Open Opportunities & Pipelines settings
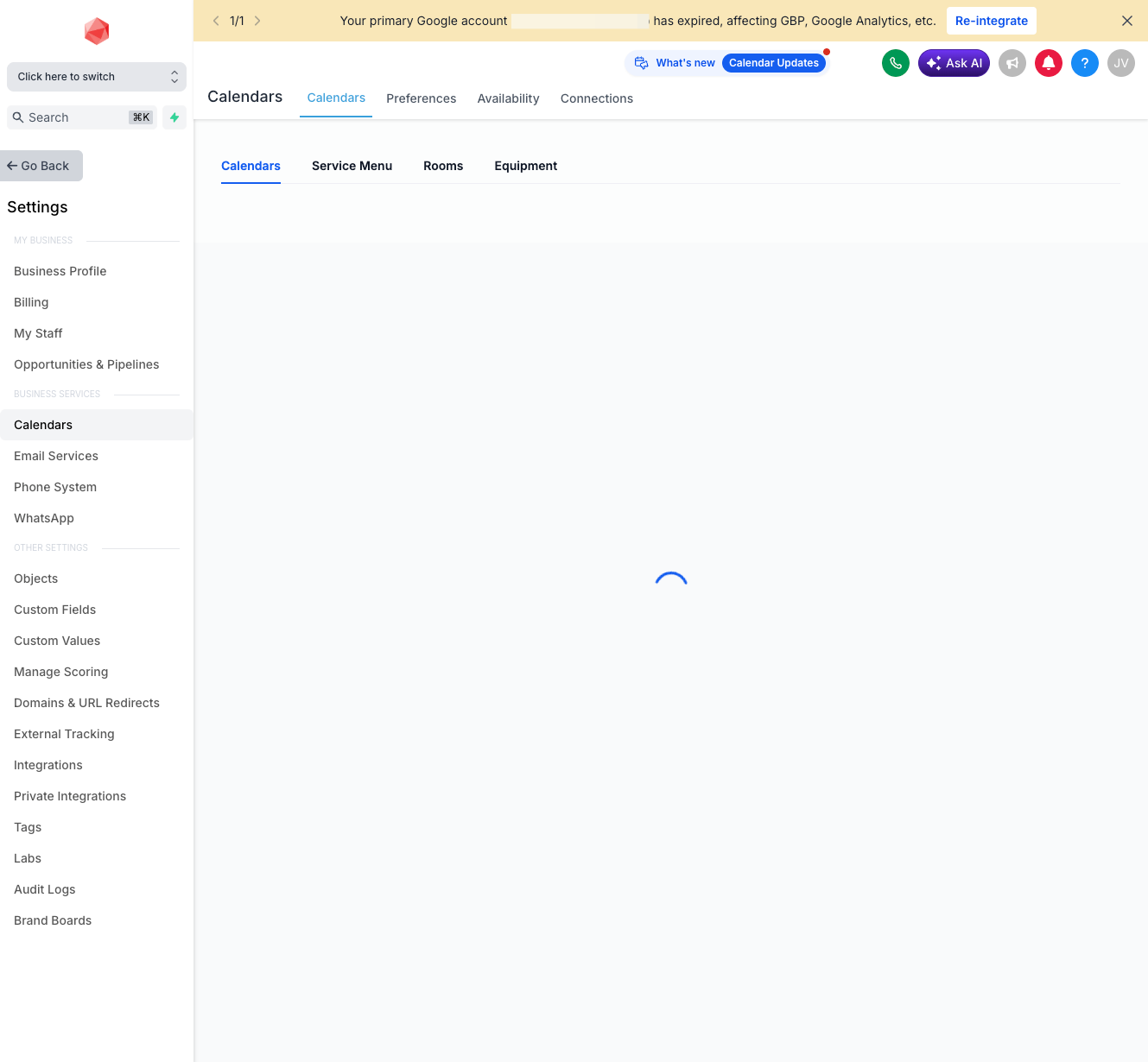Viewport: 1148px width, 1062px height. [x=97, y=364]
